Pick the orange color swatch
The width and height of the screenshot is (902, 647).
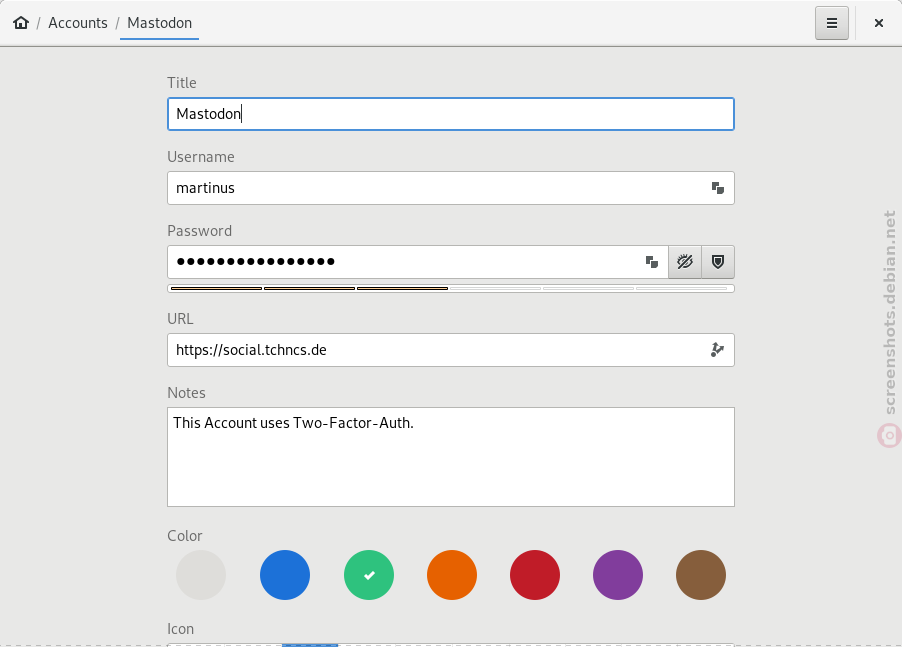pyautogui.click(x=452, y=575)
